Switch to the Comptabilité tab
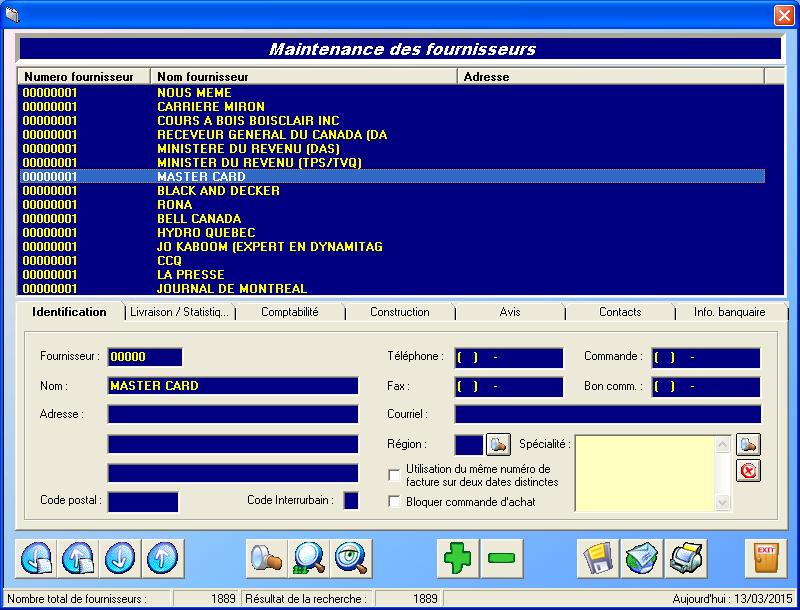Image resolution: width=800 pixels, height=610 pixels. pyautogui.click(x=290, y=312)
